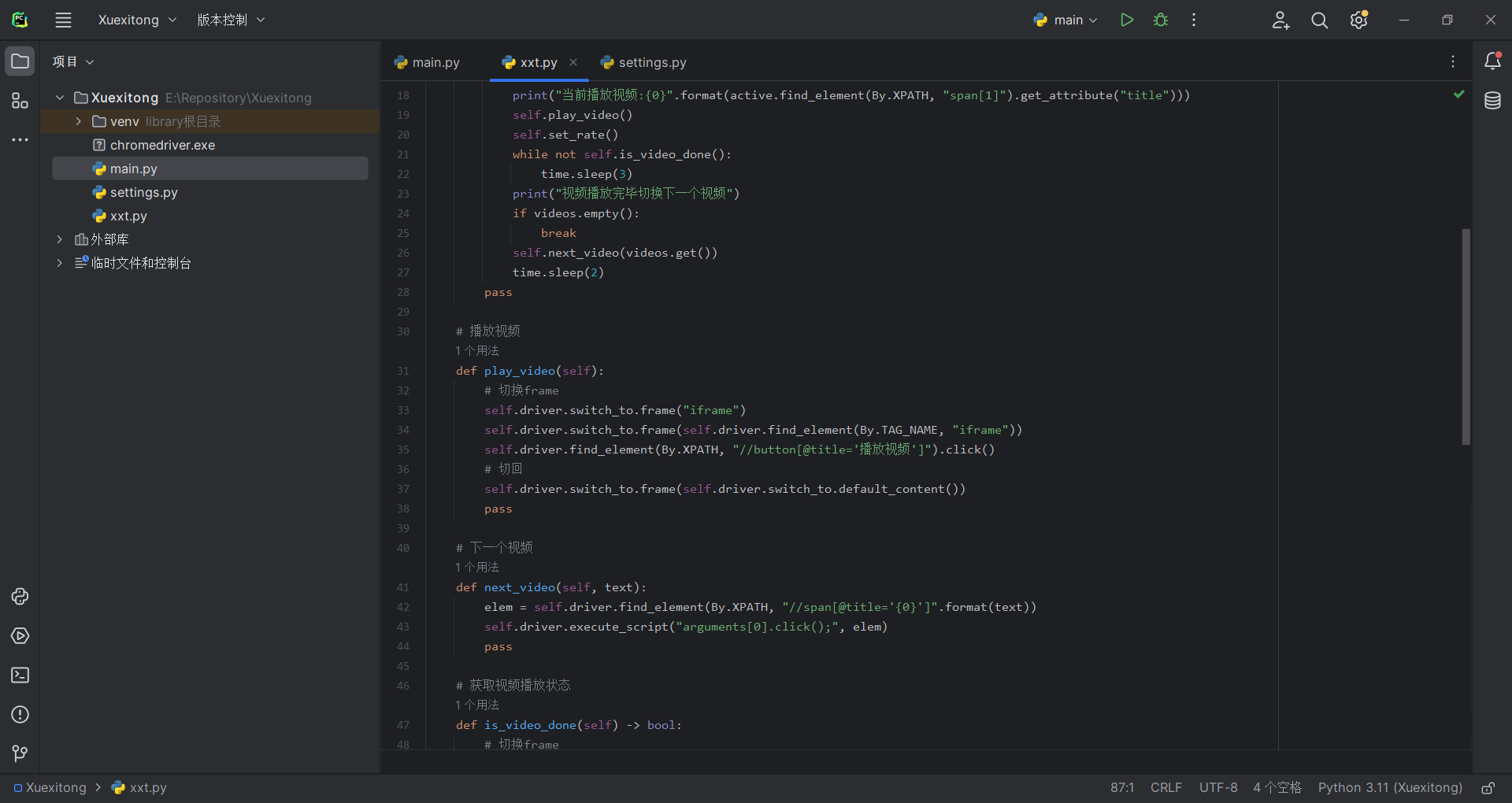Click usages hint above play_video
The width and height of the screenshot is (1512, 803).
(x=477, y=350)
